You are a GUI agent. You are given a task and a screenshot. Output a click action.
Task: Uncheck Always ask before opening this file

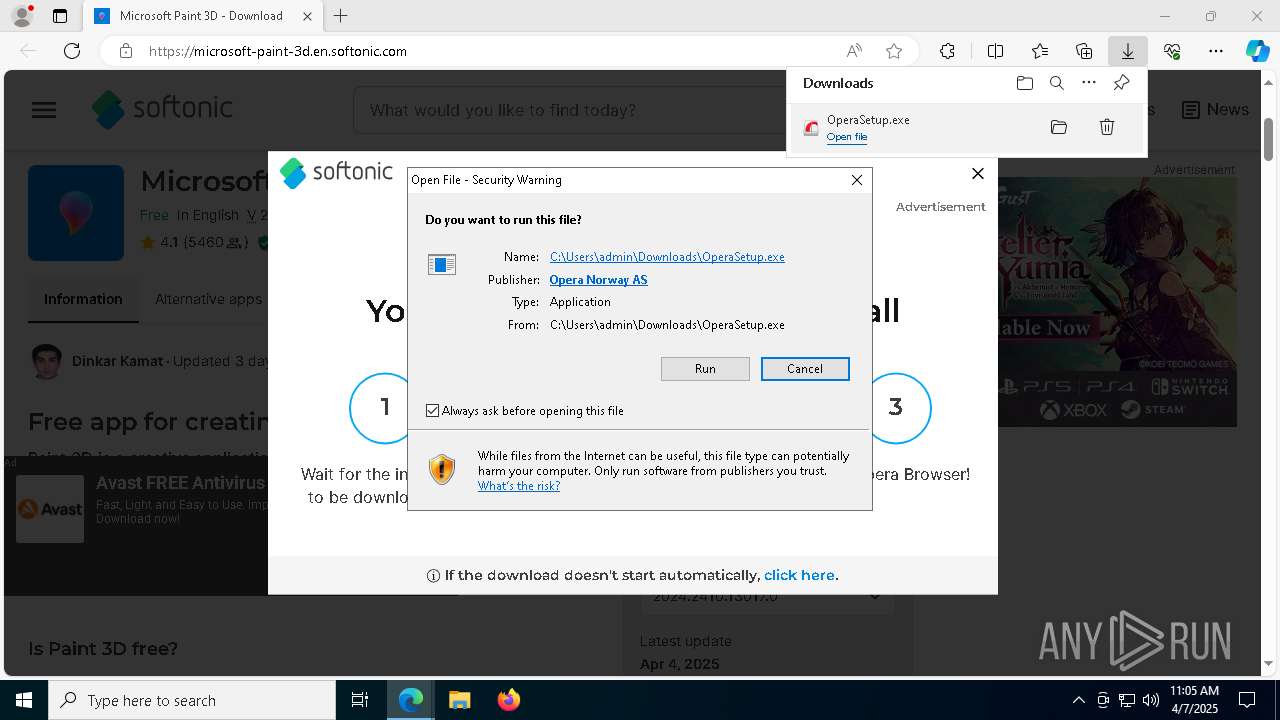(432, 411)
